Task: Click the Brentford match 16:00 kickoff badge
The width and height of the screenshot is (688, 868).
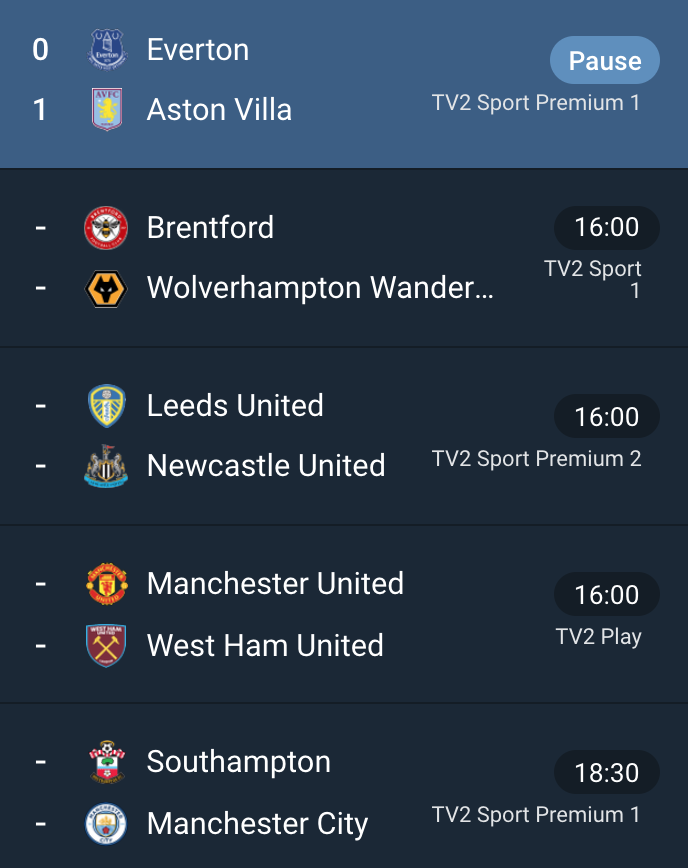Action: (607, 228)
